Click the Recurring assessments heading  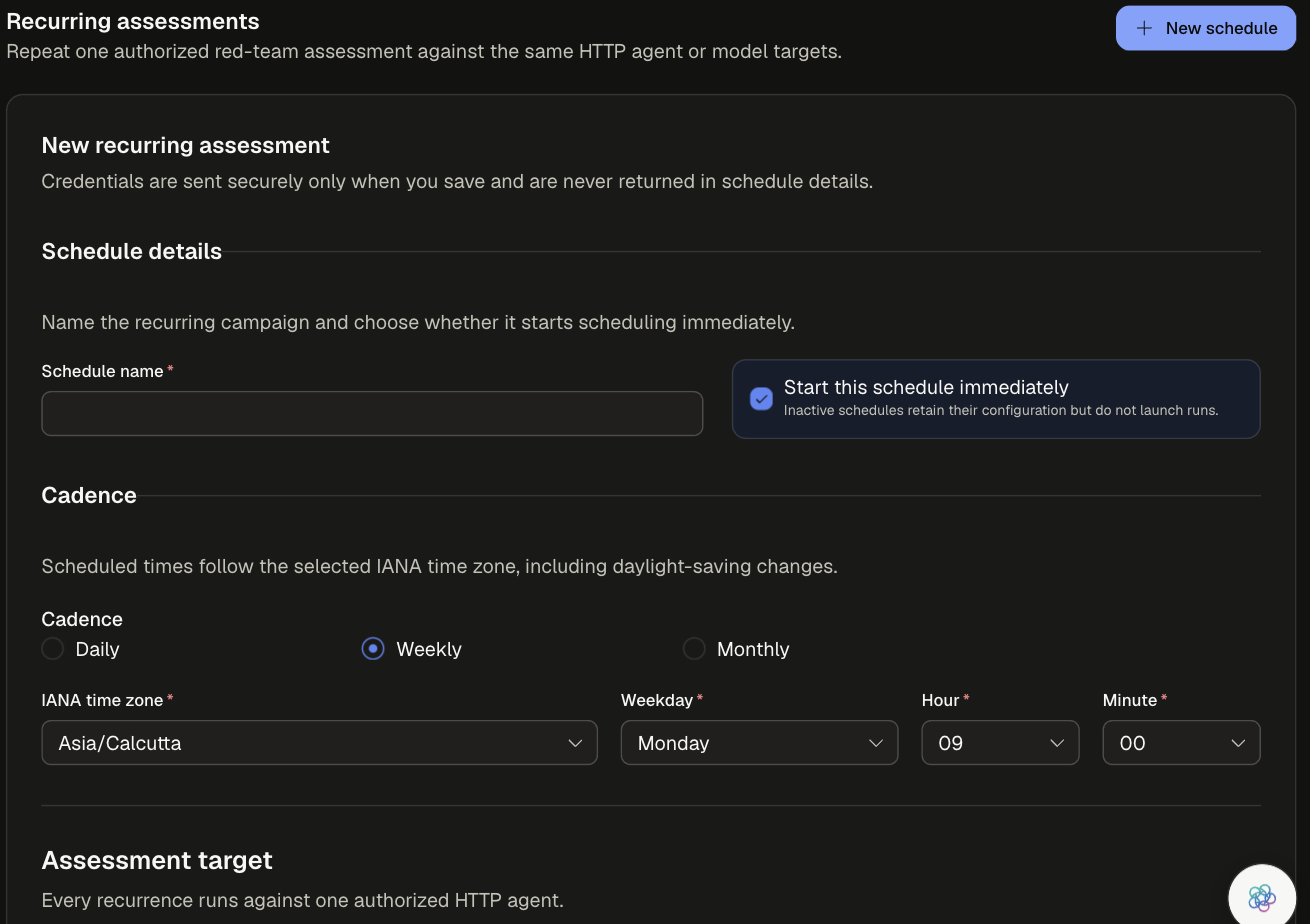[x=133, y=21]
